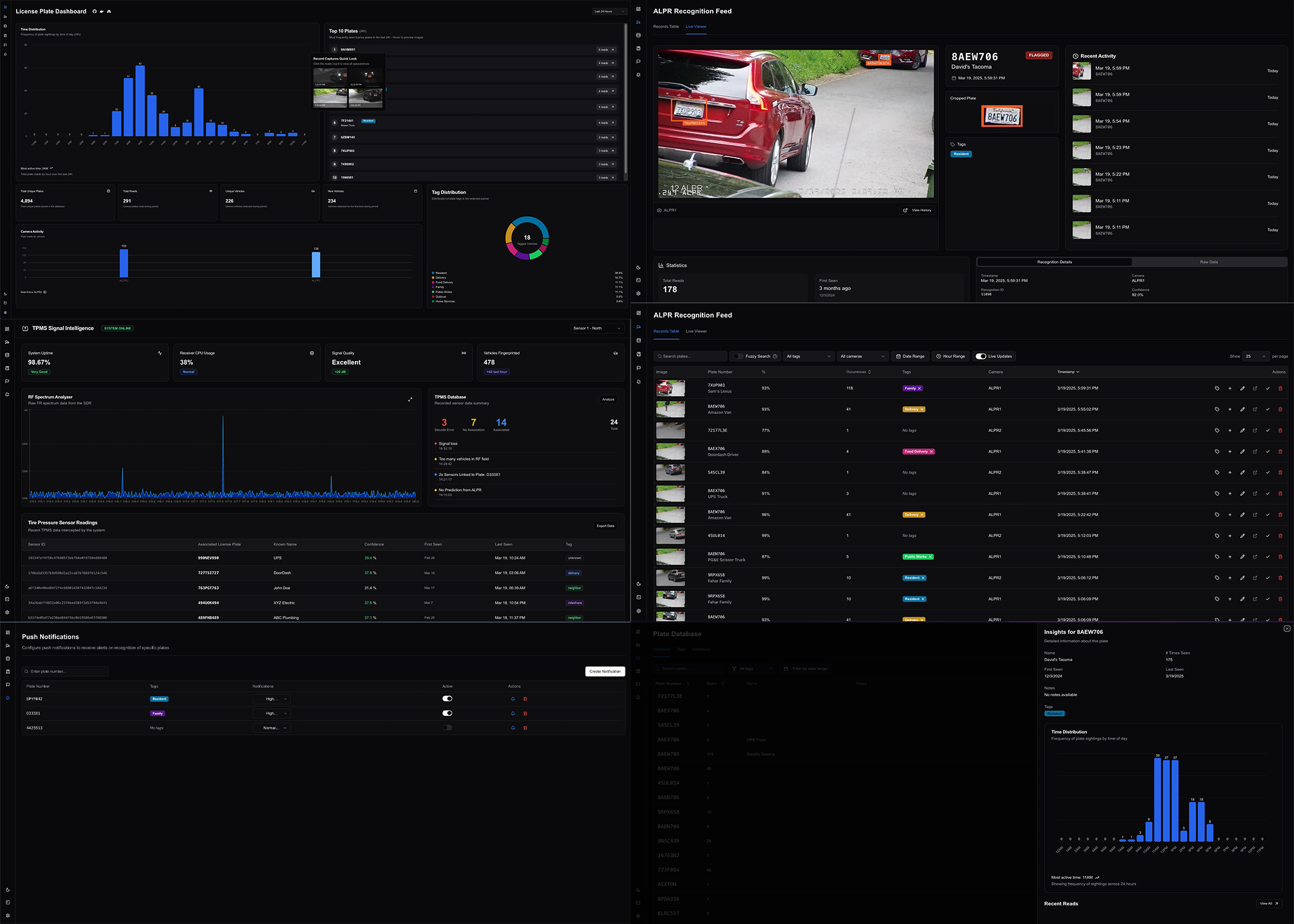Open the Date Range filter

(x=910, y=356)
